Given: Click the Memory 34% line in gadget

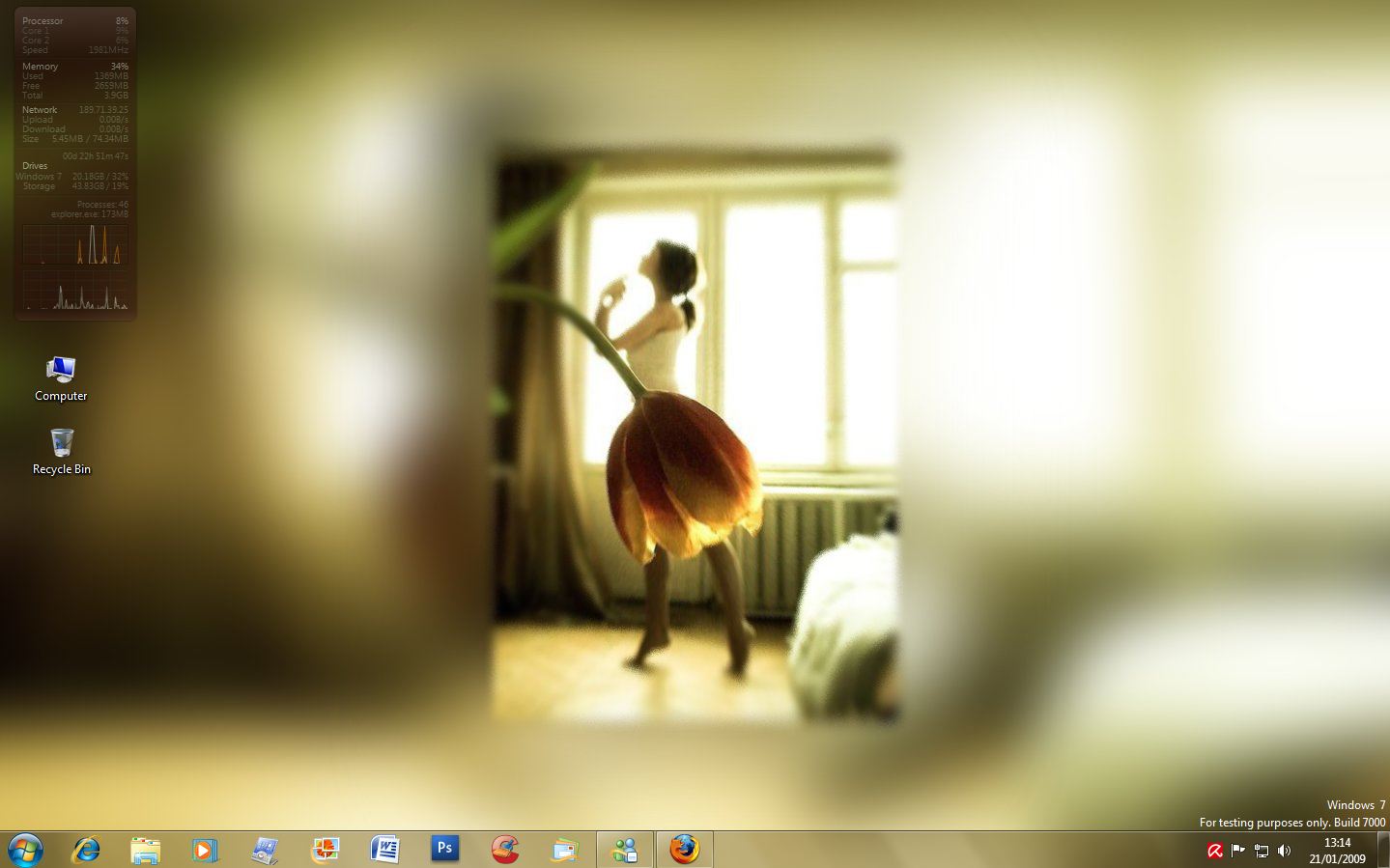Looking at the screenshot, I should tap(75, 67).
